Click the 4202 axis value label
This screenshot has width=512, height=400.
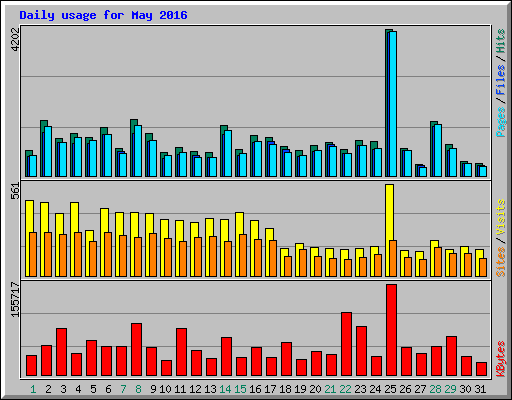point(15,40)
